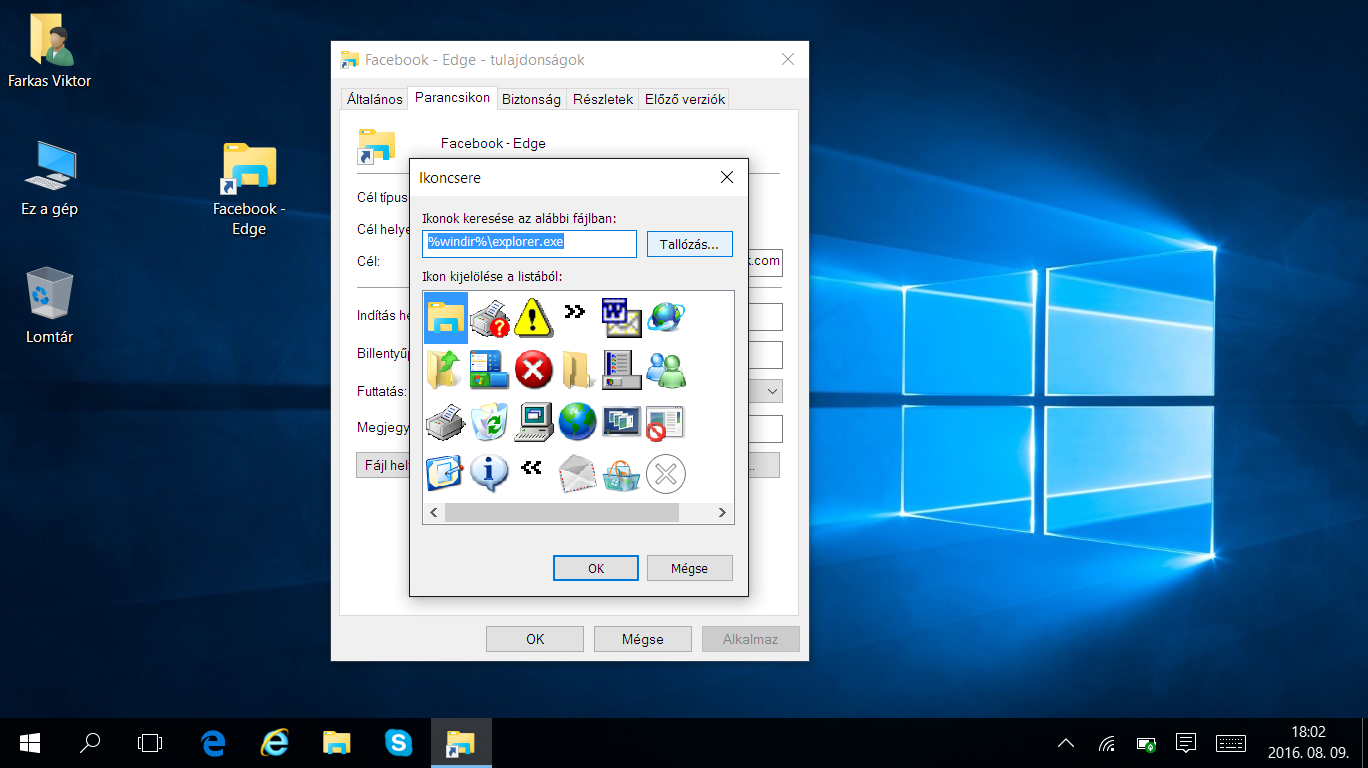This screenshot has height=768, width=1368.
Task: Select the double right chevron icon
Action: [574, 312]
